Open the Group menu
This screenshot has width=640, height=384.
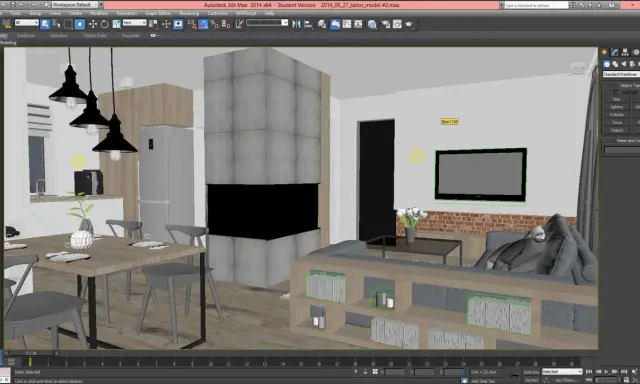coord(35,13)
